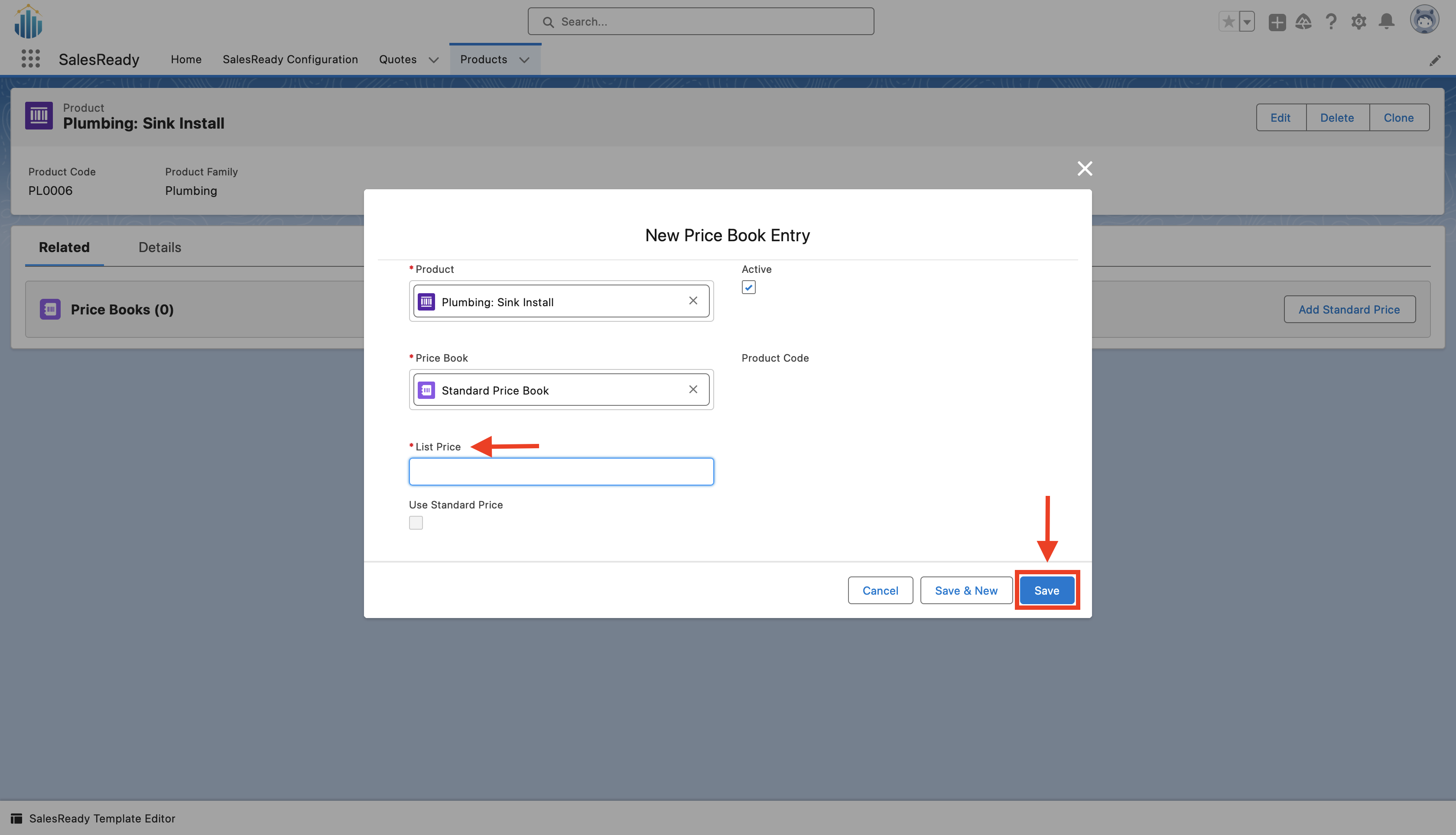Click the Save & New button

click(966, 590)
